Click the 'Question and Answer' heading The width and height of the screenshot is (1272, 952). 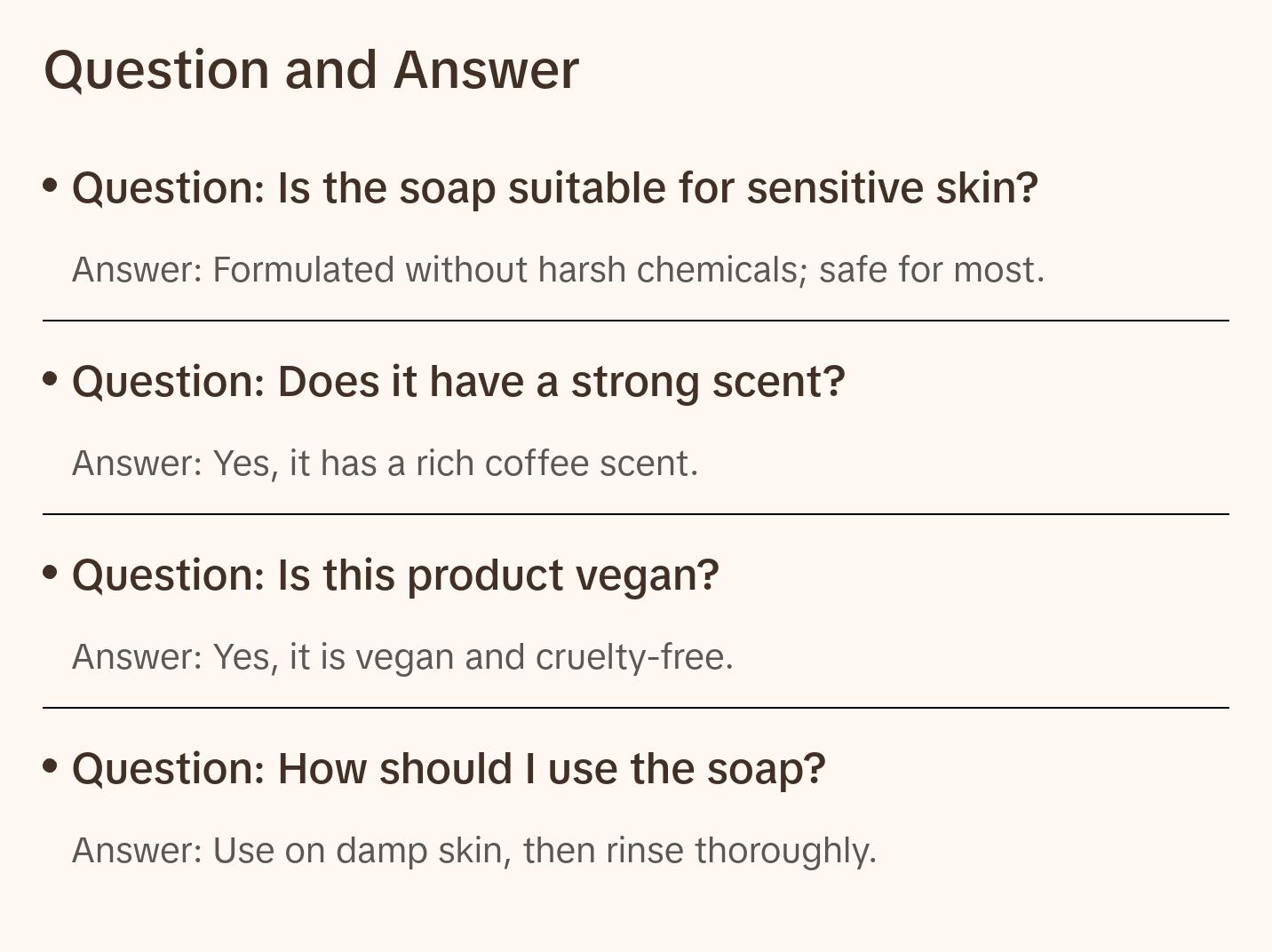311,69
